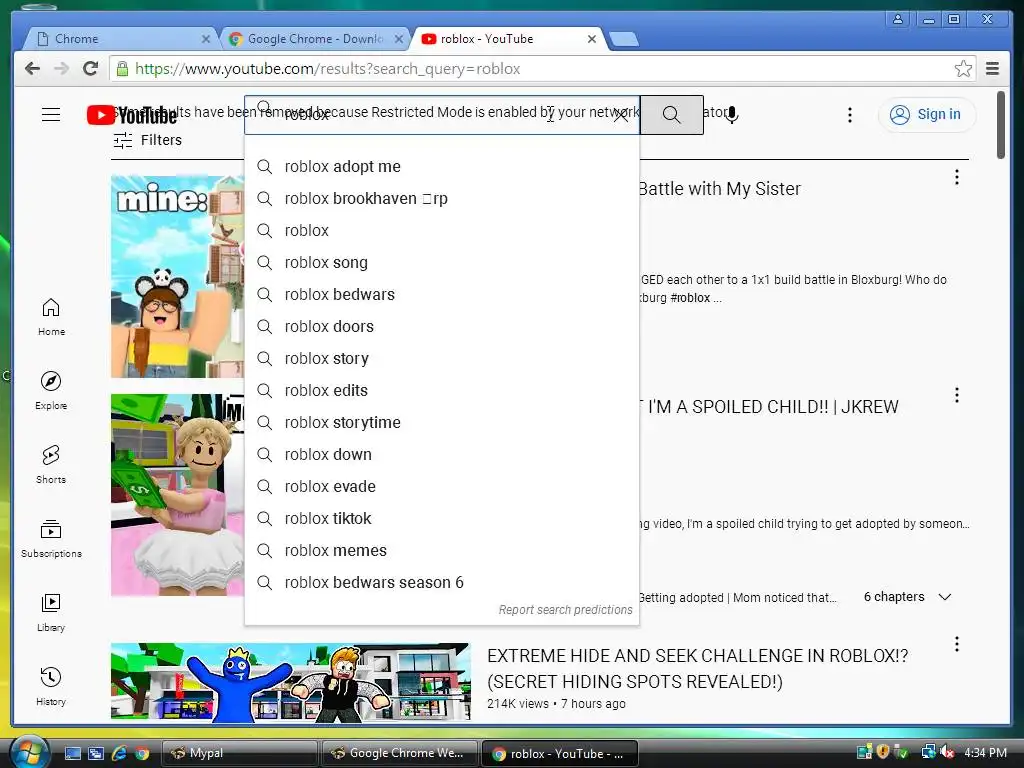
Task: Open Library in the sidebar
Action: click(51, 612)
